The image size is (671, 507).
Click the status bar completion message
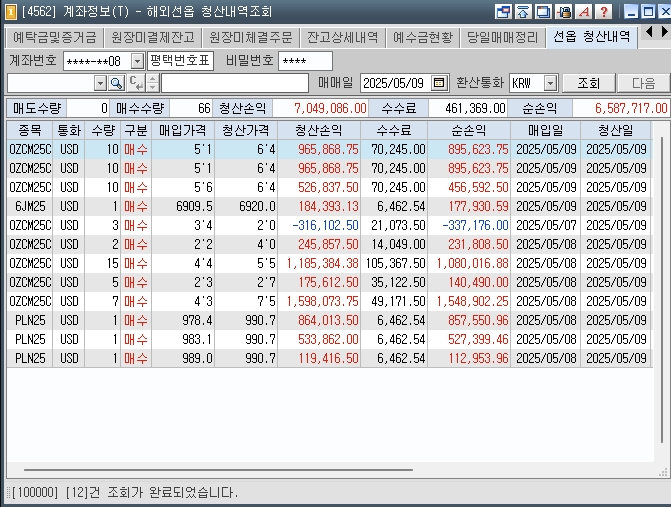[125, 492]
